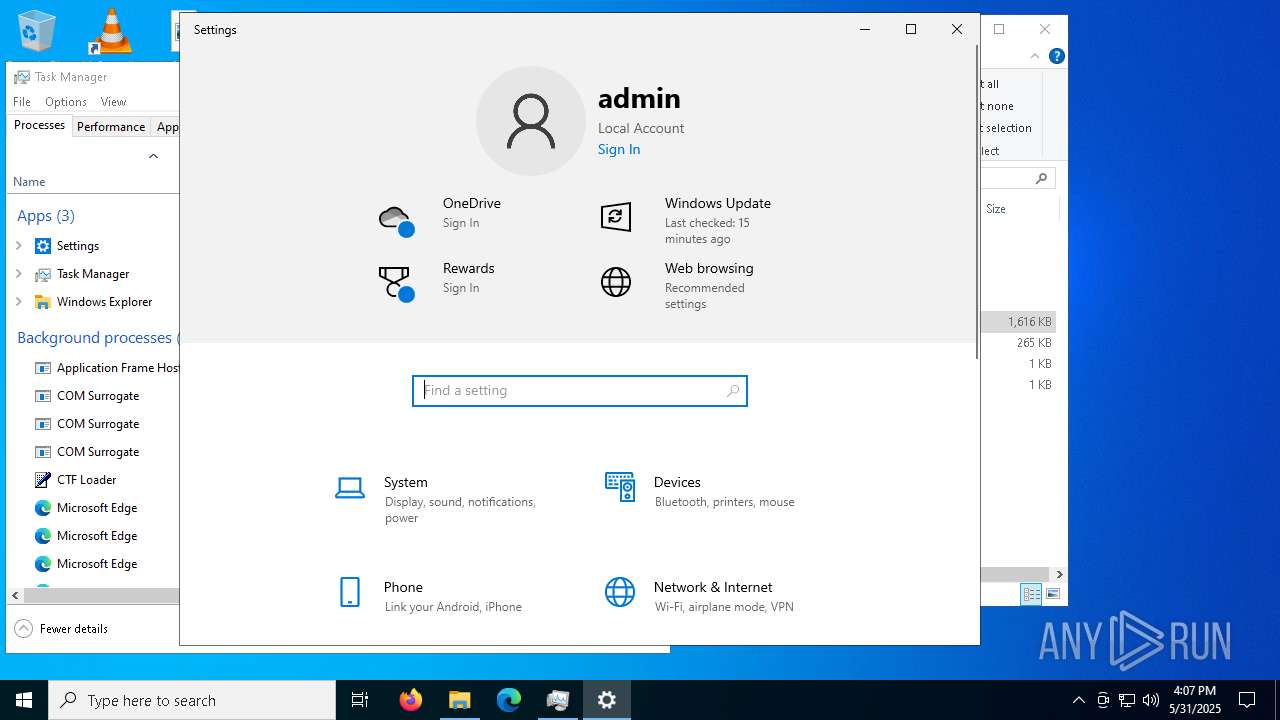Select the CTF Loader process row
1280x720 pixels.
tap(95, 480)
